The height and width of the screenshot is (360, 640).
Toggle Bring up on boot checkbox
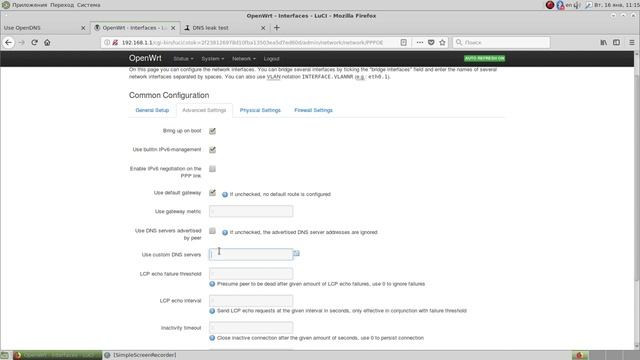point(212,131)
